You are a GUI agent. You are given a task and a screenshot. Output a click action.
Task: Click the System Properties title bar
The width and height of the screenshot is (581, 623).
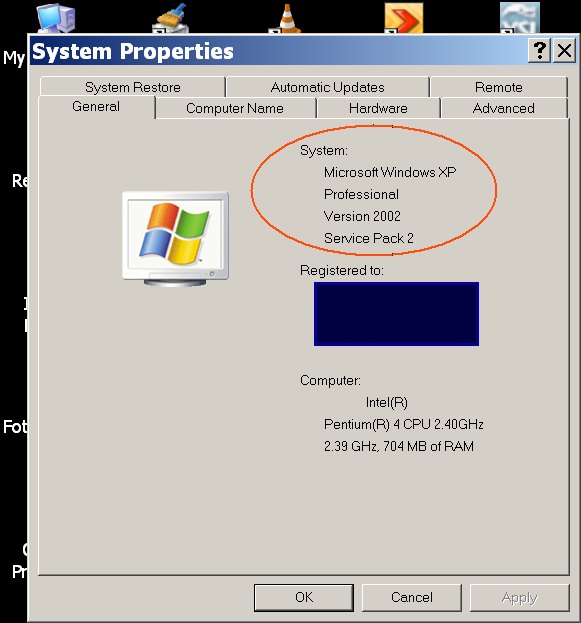point(278,51)
